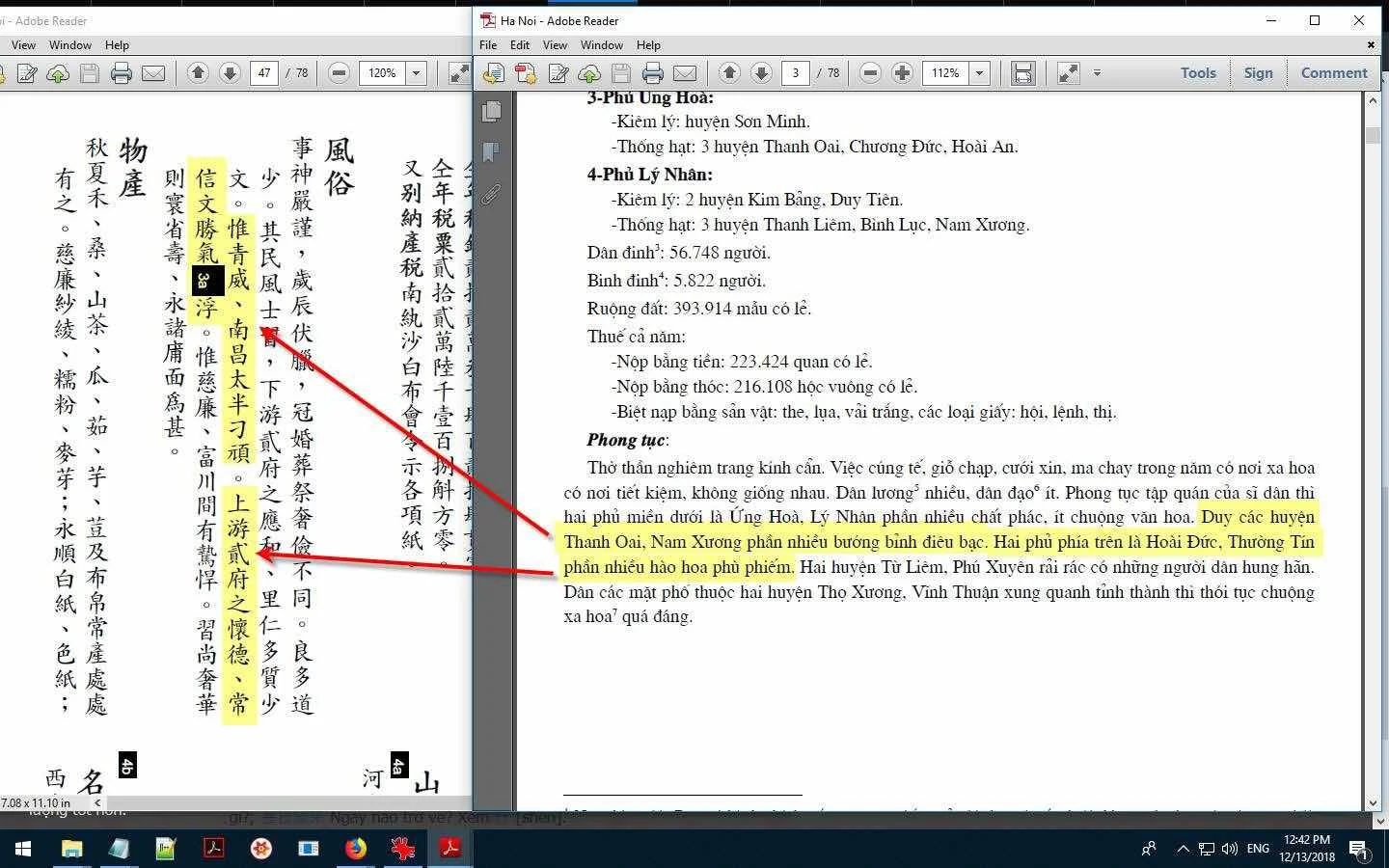Open Help menu in Ha Noi window
1389x868 pixels.
click(648, 45)
